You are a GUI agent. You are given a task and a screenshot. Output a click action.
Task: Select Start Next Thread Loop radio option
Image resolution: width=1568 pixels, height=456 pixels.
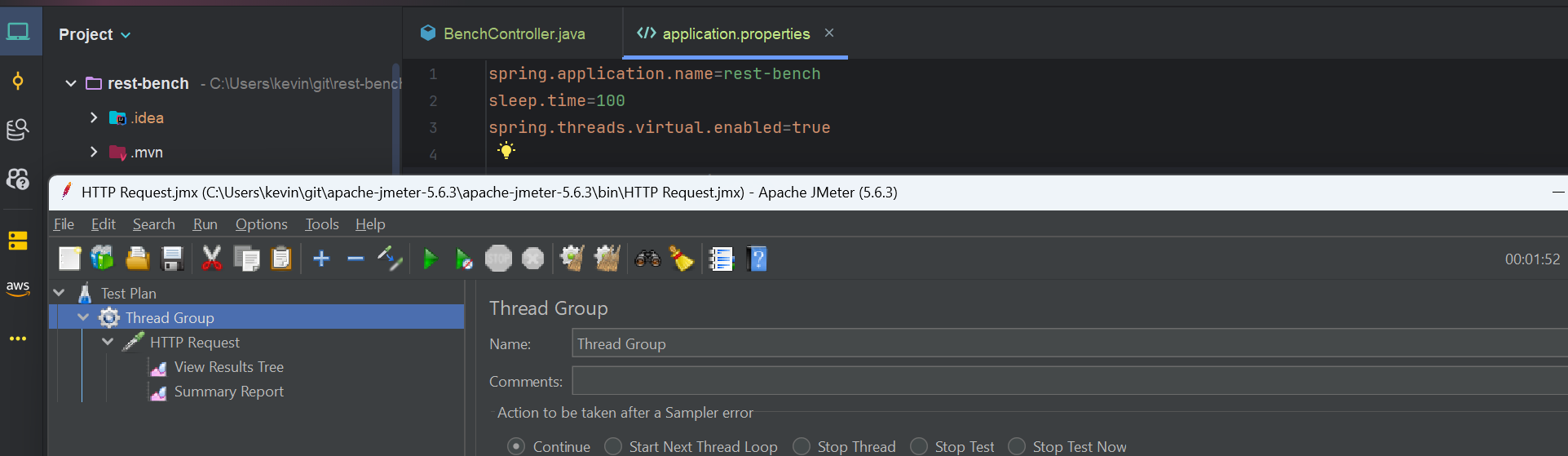pos(613,446)
